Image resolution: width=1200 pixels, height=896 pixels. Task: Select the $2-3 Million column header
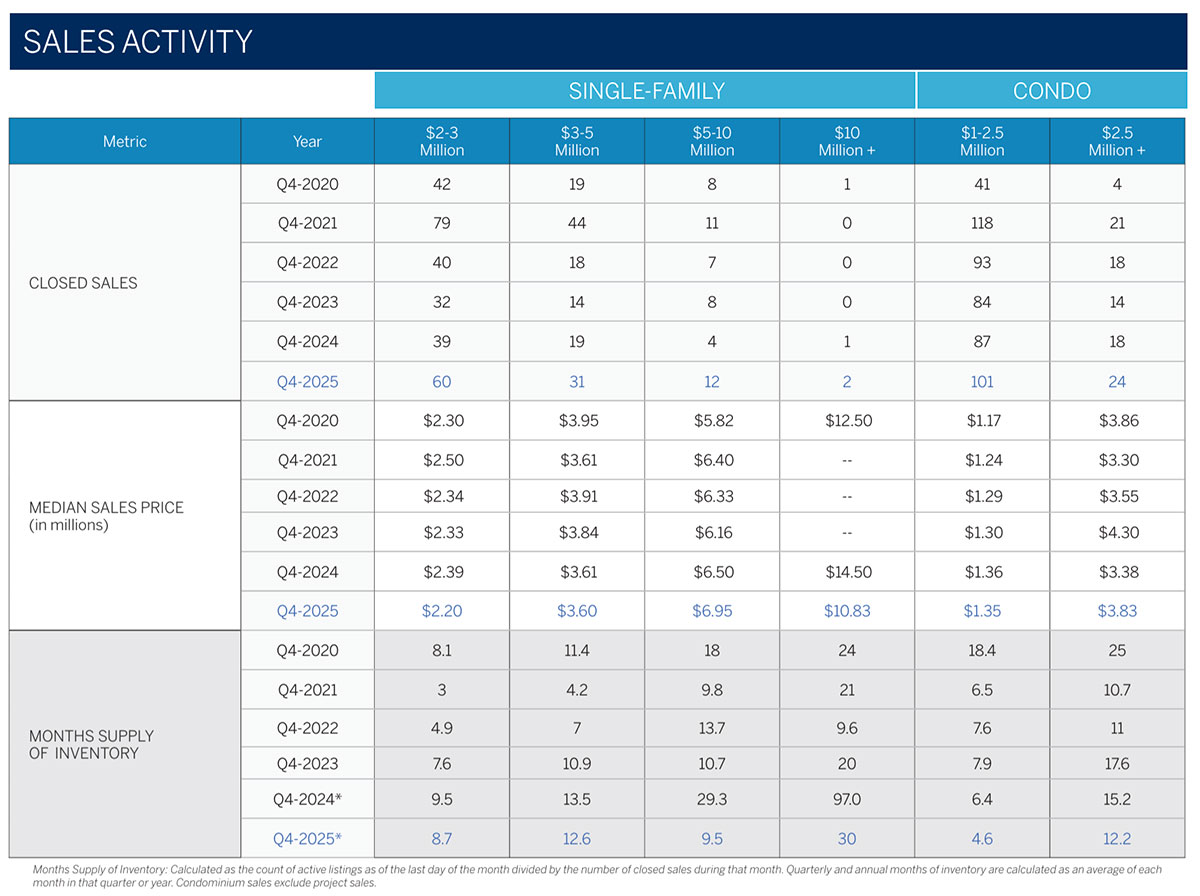coord(441,140)
